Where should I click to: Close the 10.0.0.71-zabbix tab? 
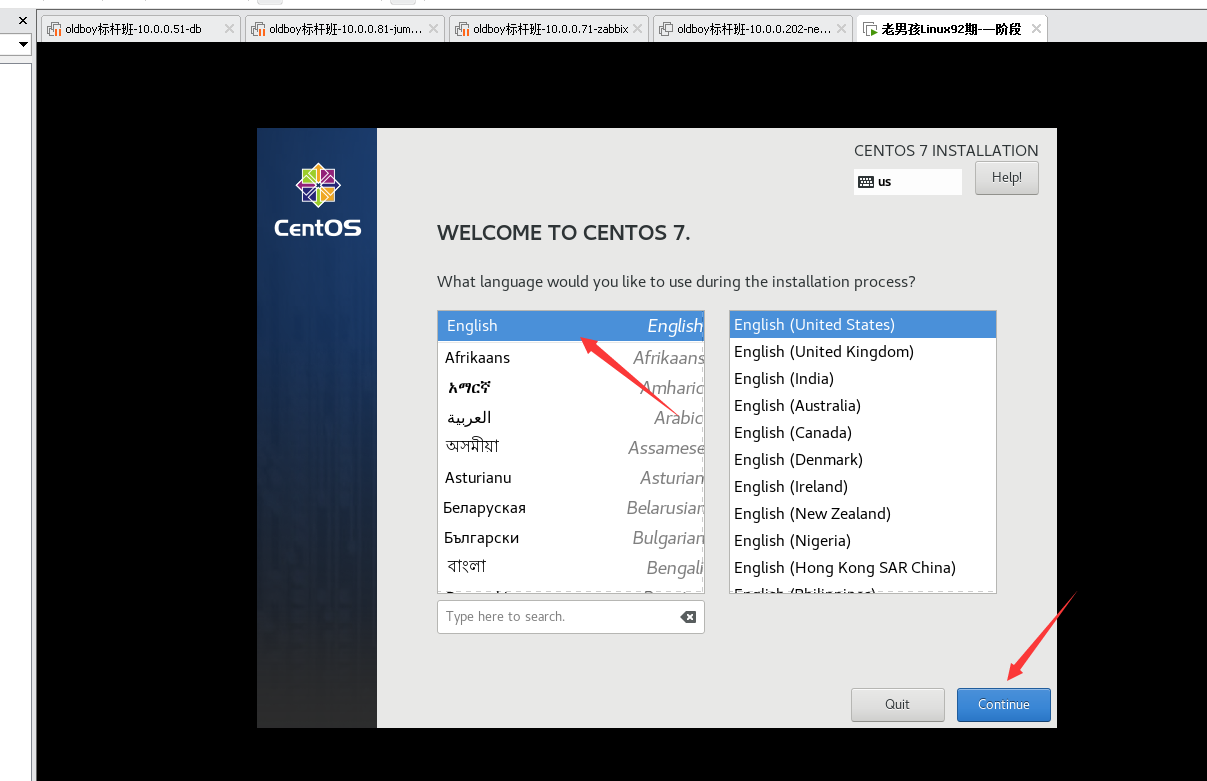637,29
